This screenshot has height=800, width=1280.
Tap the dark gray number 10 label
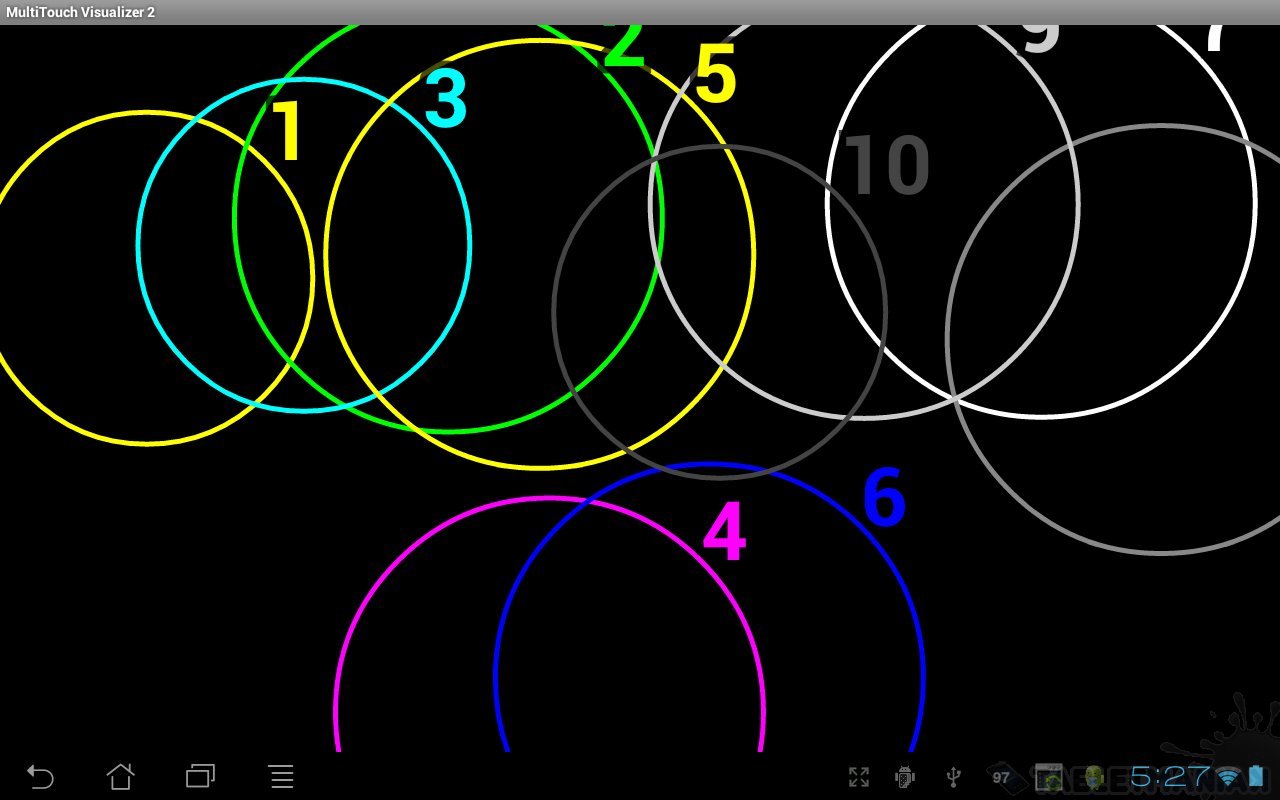(x=887, y=165)
